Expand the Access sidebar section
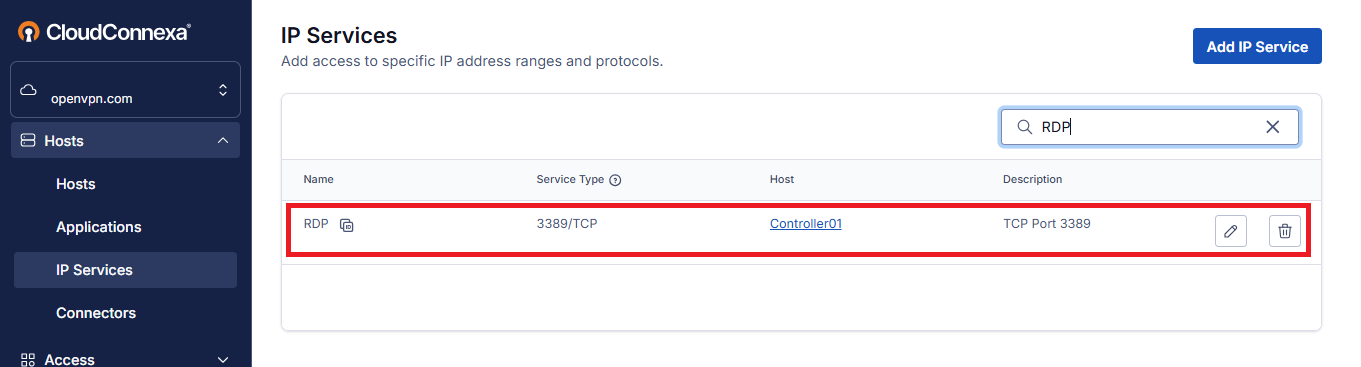 pyautogui.click(x=222, y=359)
